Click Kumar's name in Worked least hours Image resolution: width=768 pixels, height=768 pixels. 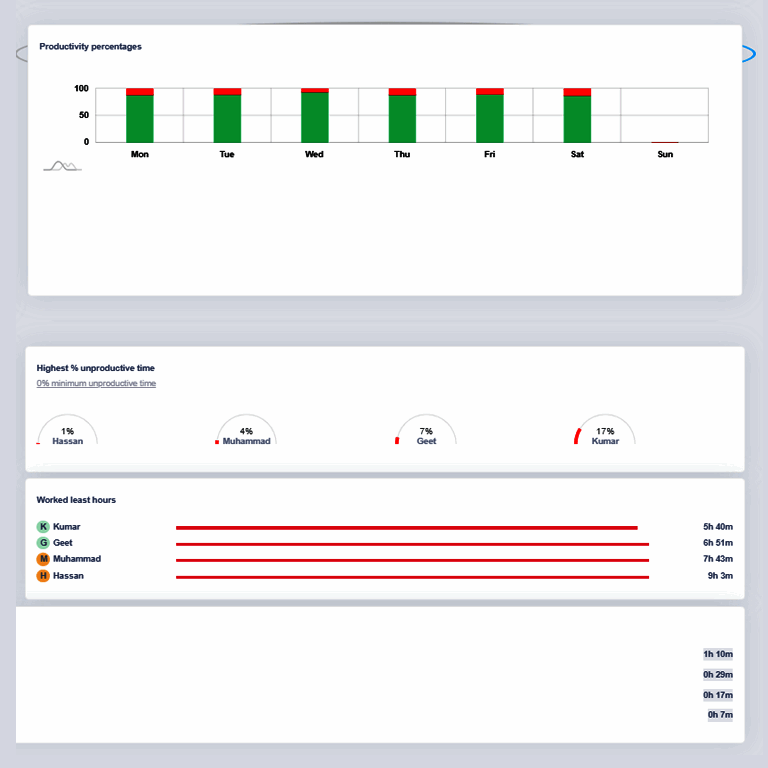tap(67, 527)
